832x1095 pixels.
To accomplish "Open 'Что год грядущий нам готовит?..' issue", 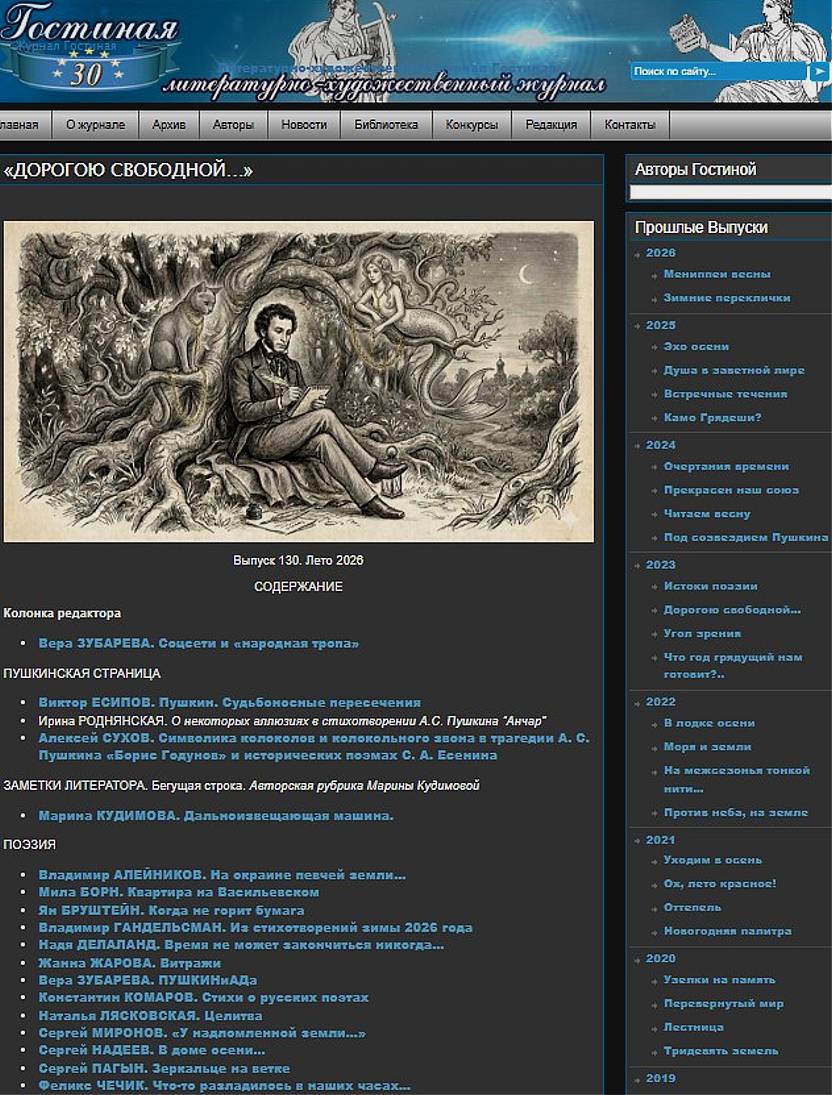I will click(733, 666).
